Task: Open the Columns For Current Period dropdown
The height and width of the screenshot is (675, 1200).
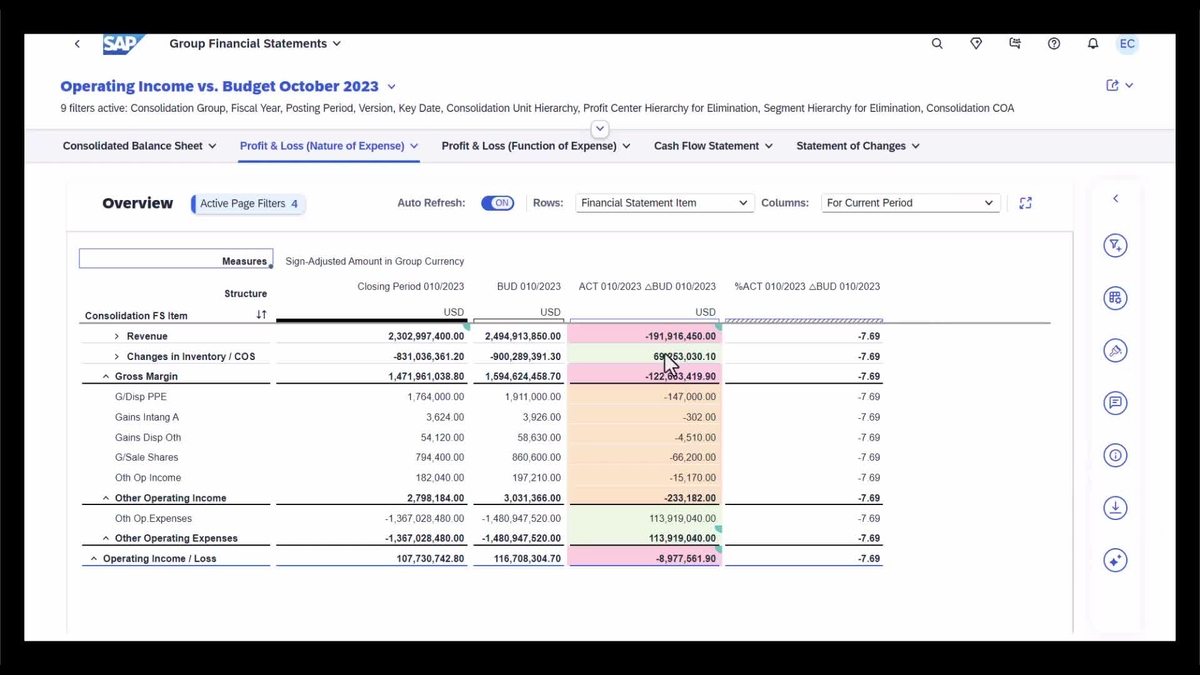Action: point(909,202)
